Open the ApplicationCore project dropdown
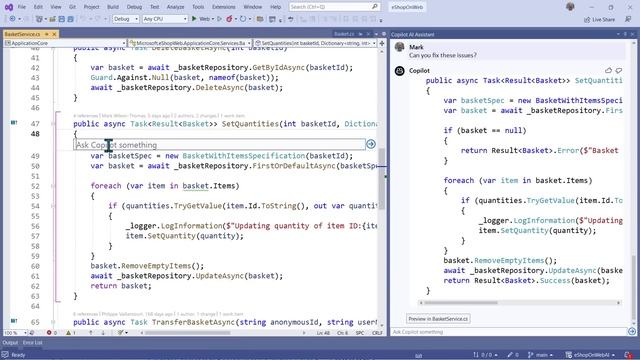Screen dimensions: 640x360 point(65,43)
